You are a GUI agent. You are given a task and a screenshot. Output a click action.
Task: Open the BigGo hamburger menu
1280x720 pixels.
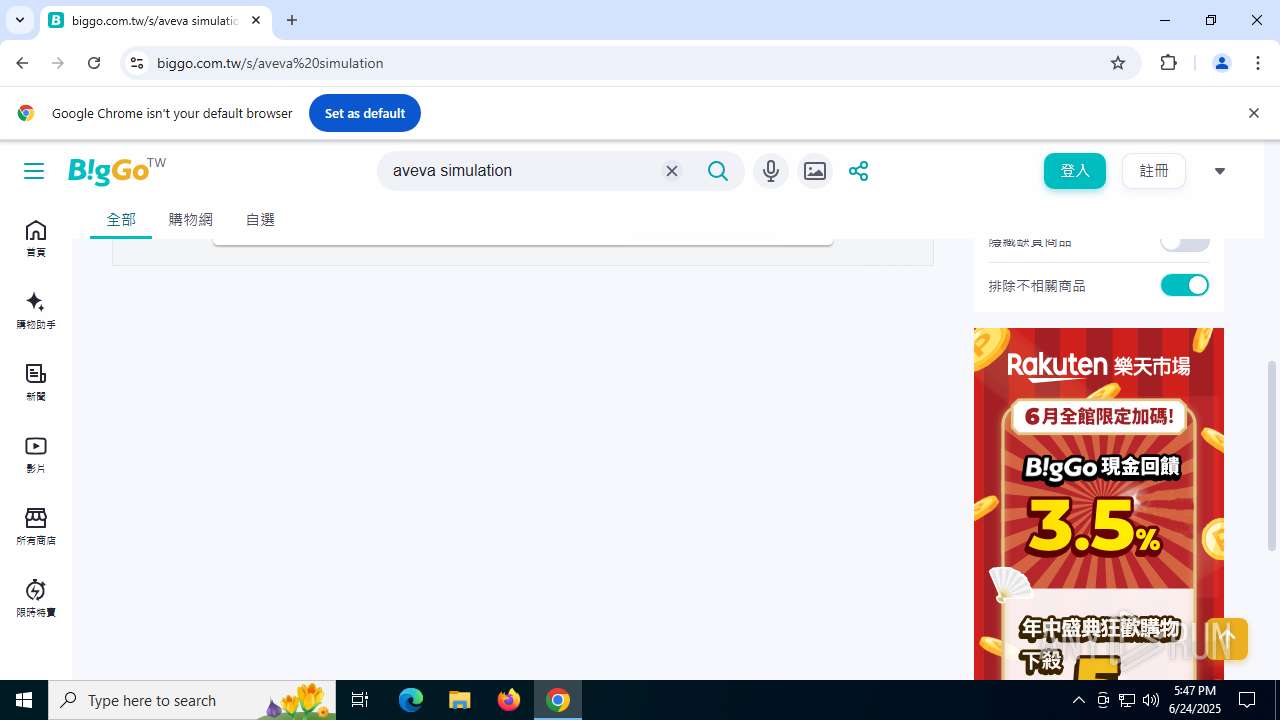(x=34, y=171)
